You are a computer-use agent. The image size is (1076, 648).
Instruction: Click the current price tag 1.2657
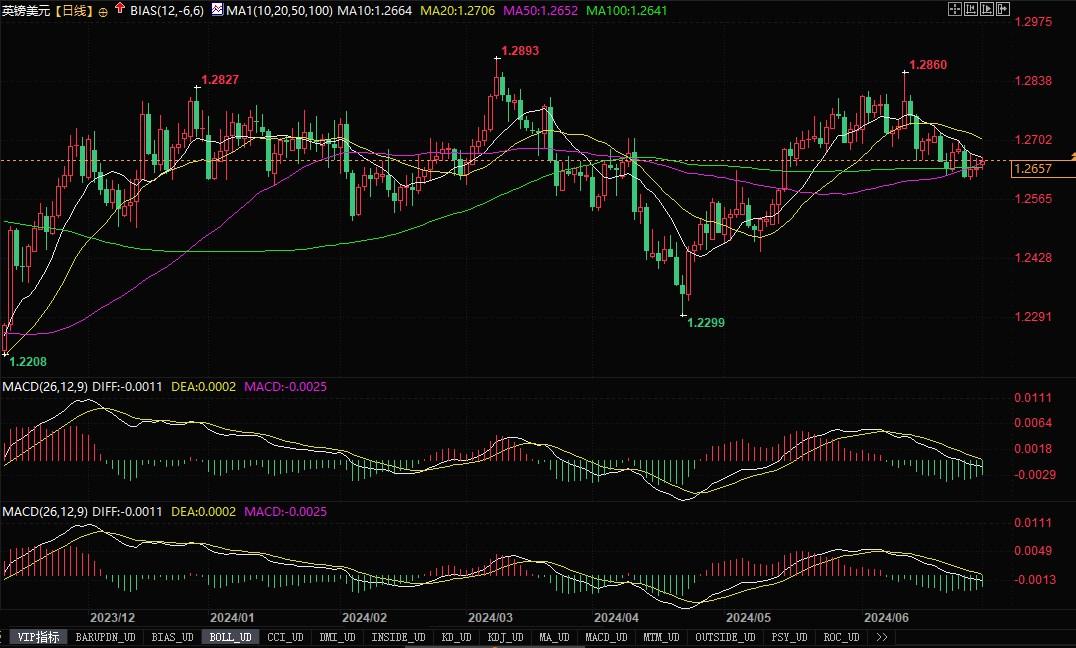tap(1032, 169)
